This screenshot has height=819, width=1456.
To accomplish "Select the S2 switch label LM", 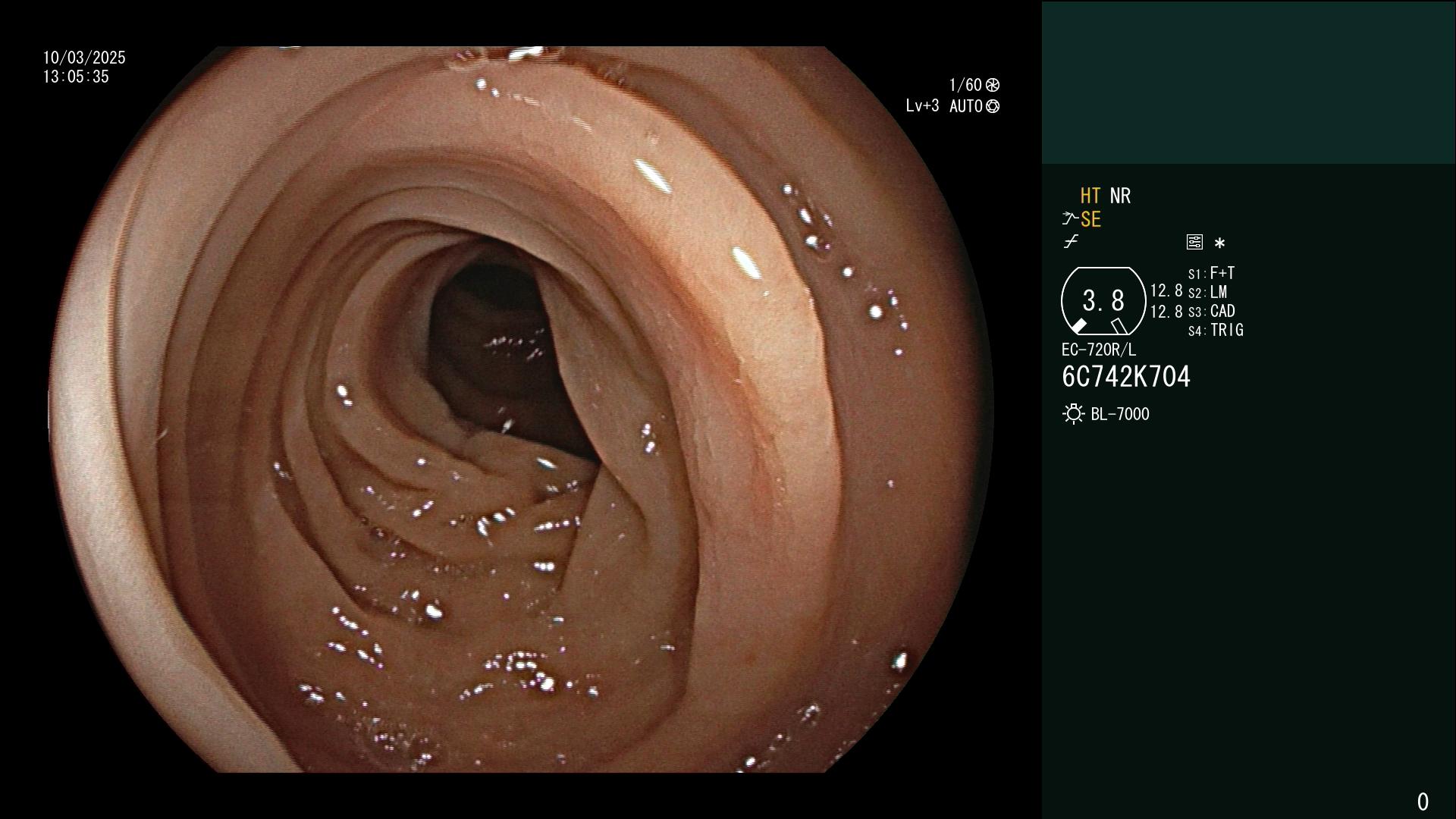I will point(1219,292).
